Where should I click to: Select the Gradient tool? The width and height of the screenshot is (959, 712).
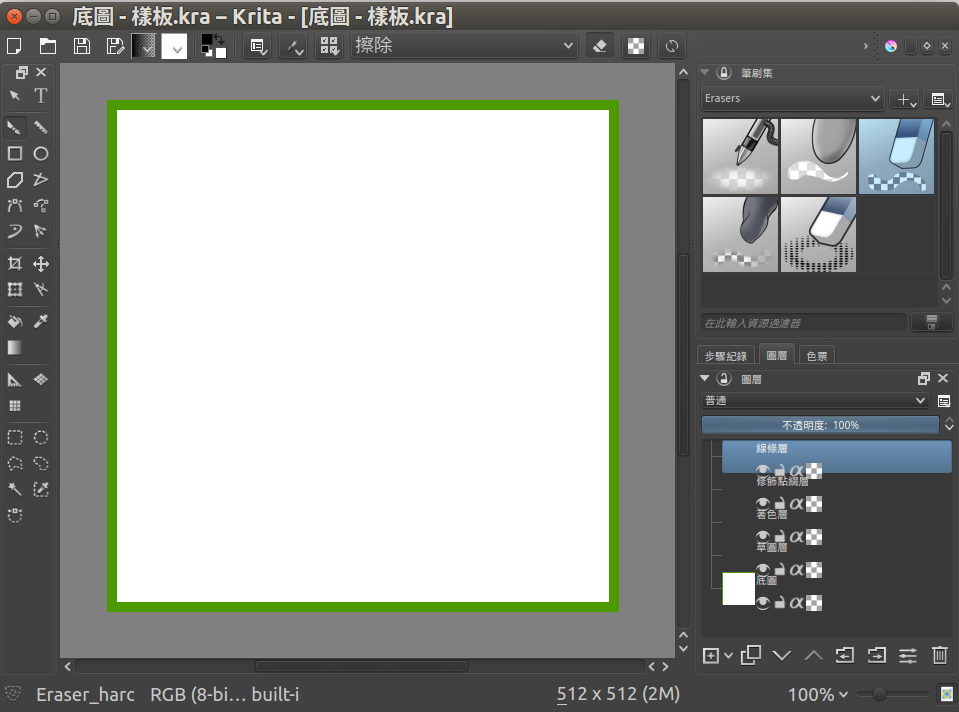coord(15,348)
